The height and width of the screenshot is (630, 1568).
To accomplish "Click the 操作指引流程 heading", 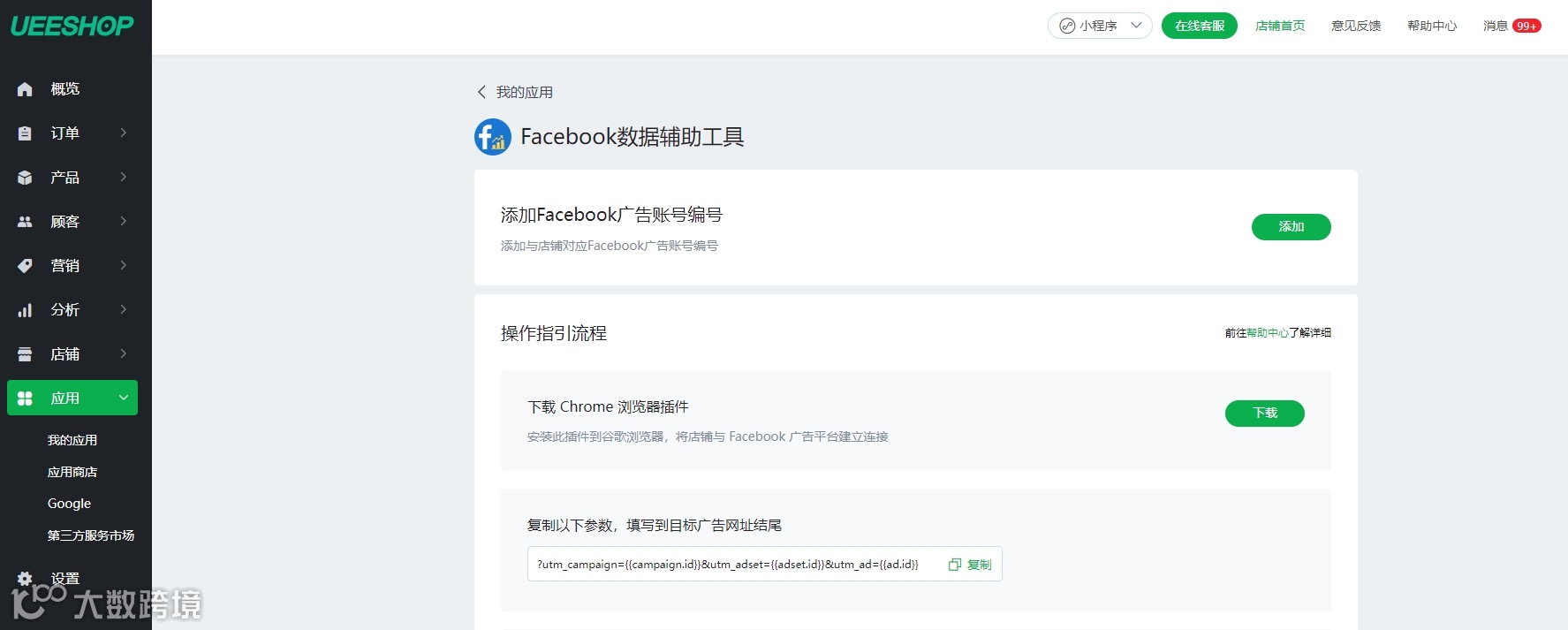I will pos(554,333).
